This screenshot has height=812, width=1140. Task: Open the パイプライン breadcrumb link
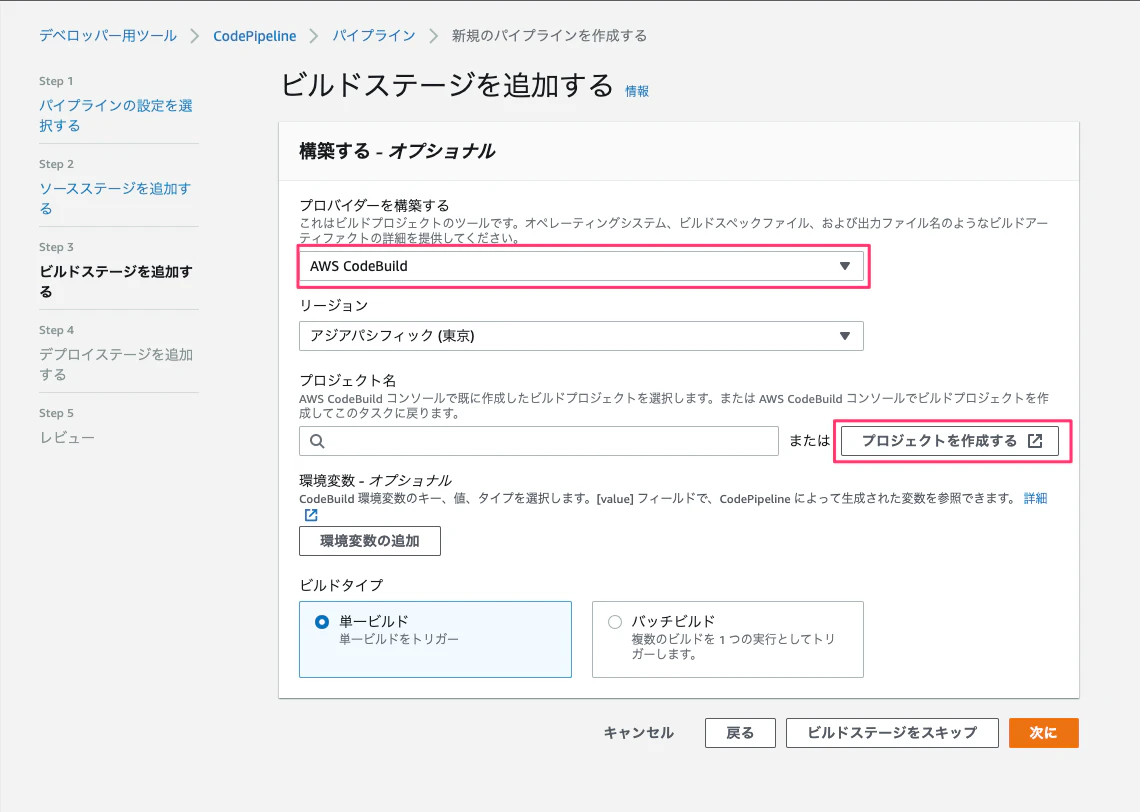pyautogui.click(x=374, y=36)
